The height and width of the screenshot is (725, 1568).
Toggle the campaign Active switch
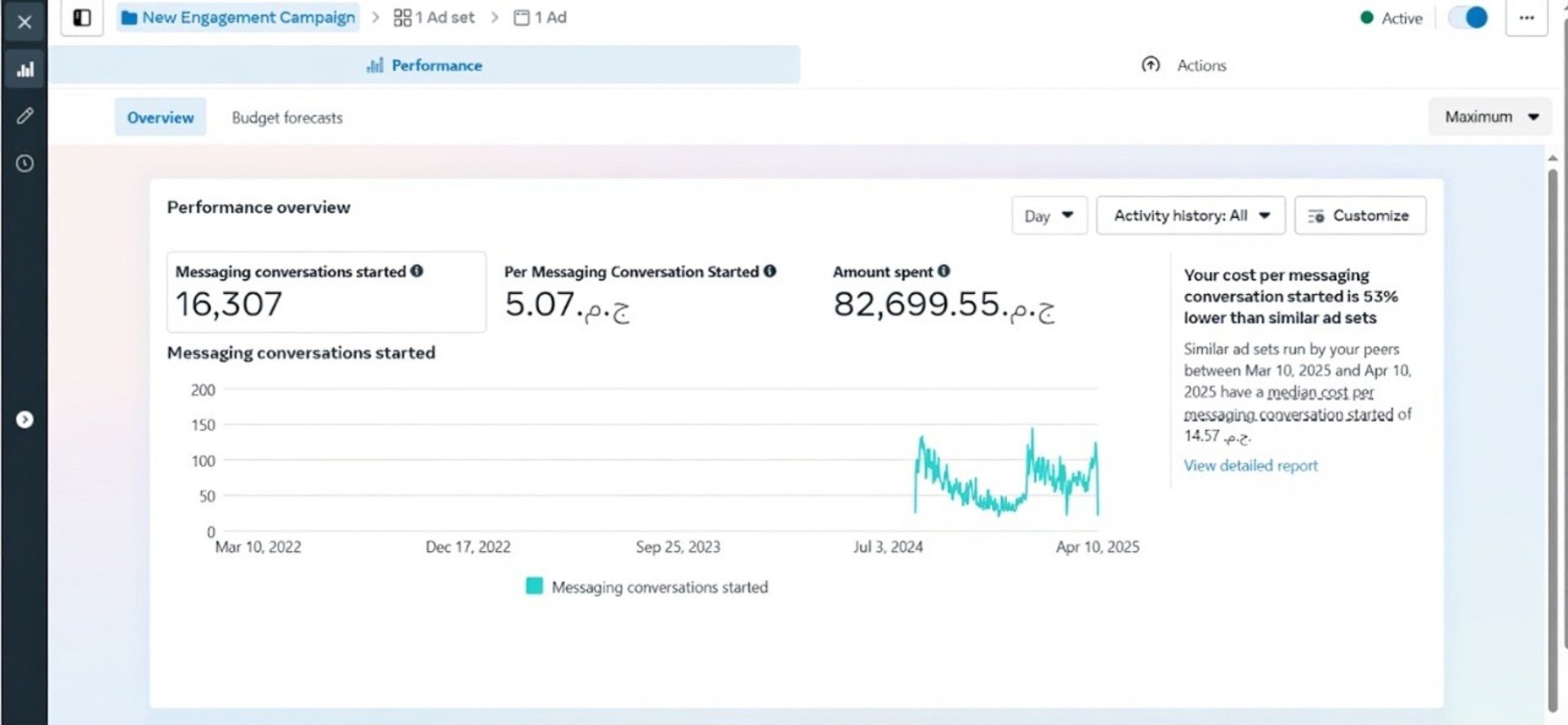tap(1468, 18)
